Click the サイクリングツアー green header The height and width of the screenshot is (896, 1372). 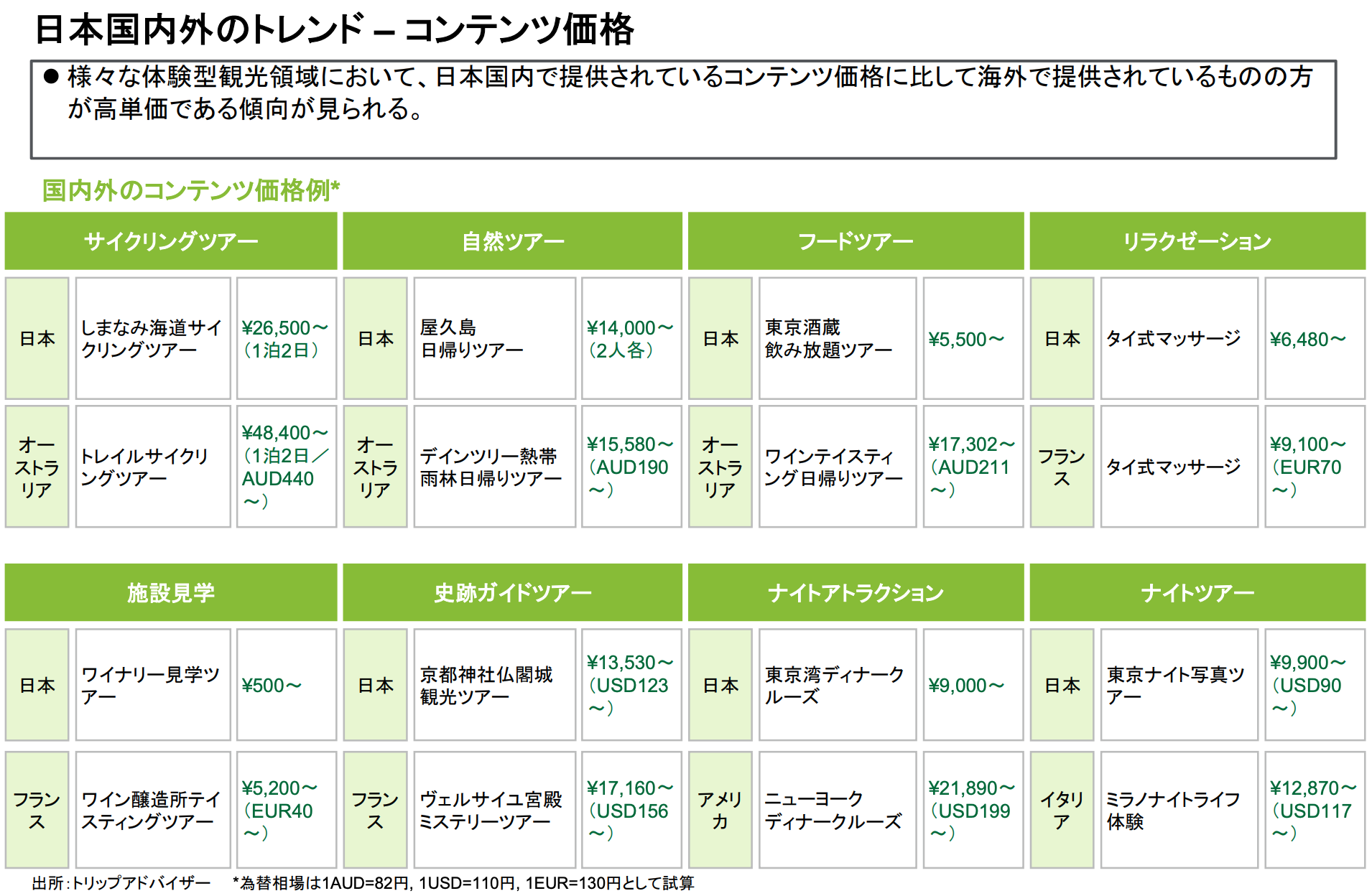point(171,241)
